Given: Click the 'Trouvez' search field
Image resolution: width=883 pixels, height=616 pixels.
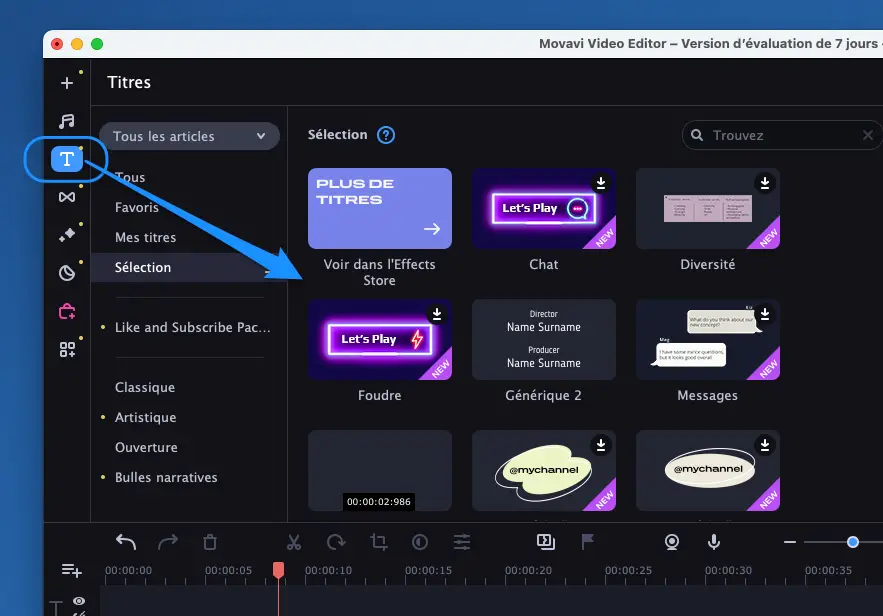Looking at the screenshot, I should (783, 135).
